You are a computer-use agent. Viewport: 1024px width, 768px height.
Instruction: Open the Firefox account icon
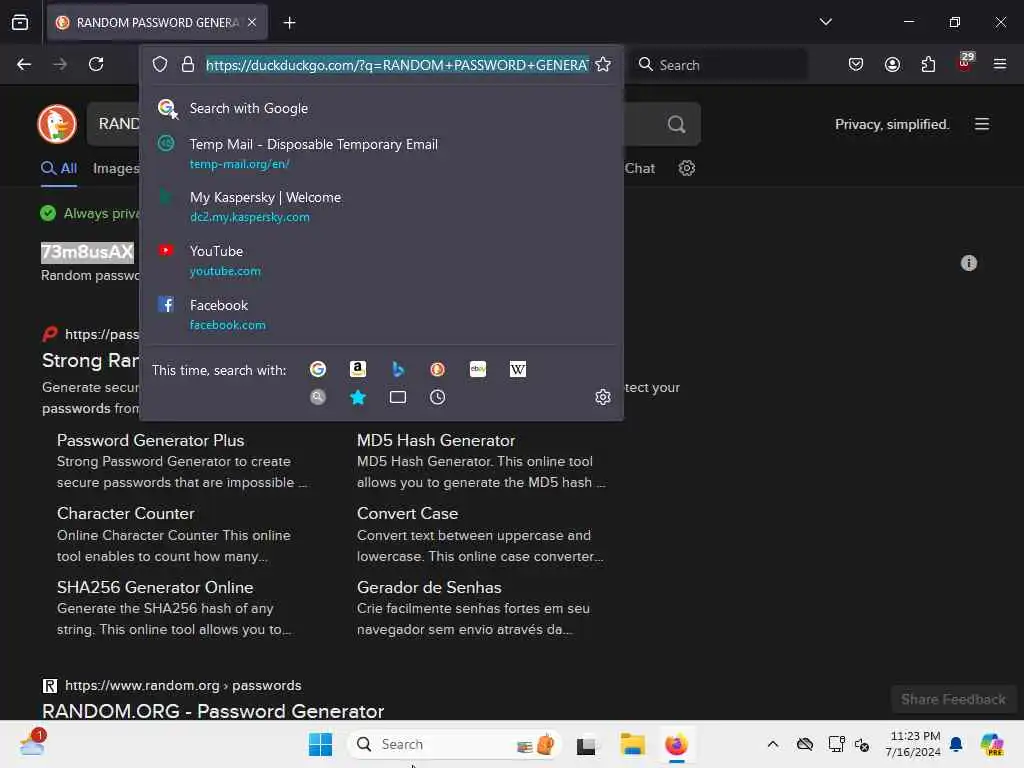pos(892,64)
